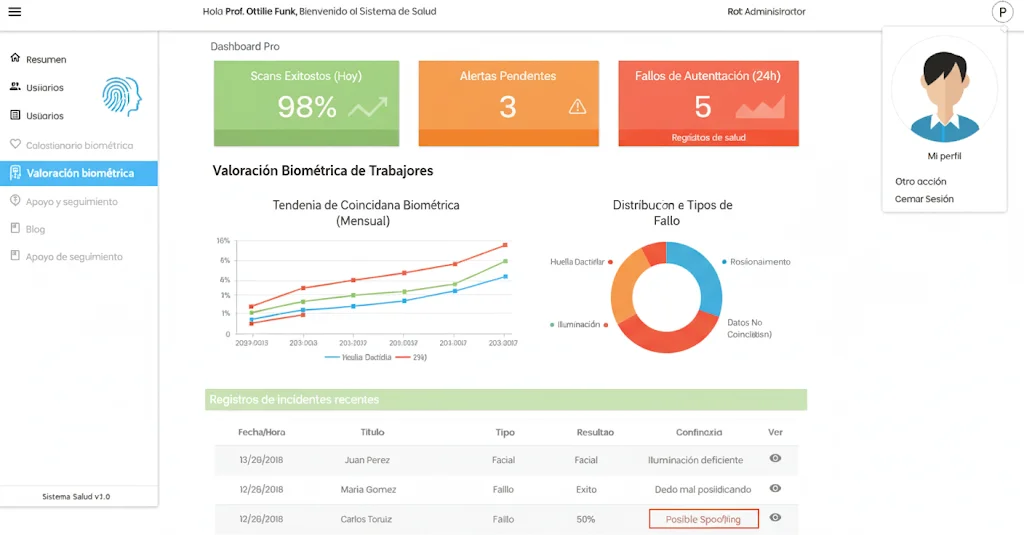Screen dimensions: 1024x535
Task: Expand the Apoyo y seguimiento sidebar item
Action: (71, 201)
